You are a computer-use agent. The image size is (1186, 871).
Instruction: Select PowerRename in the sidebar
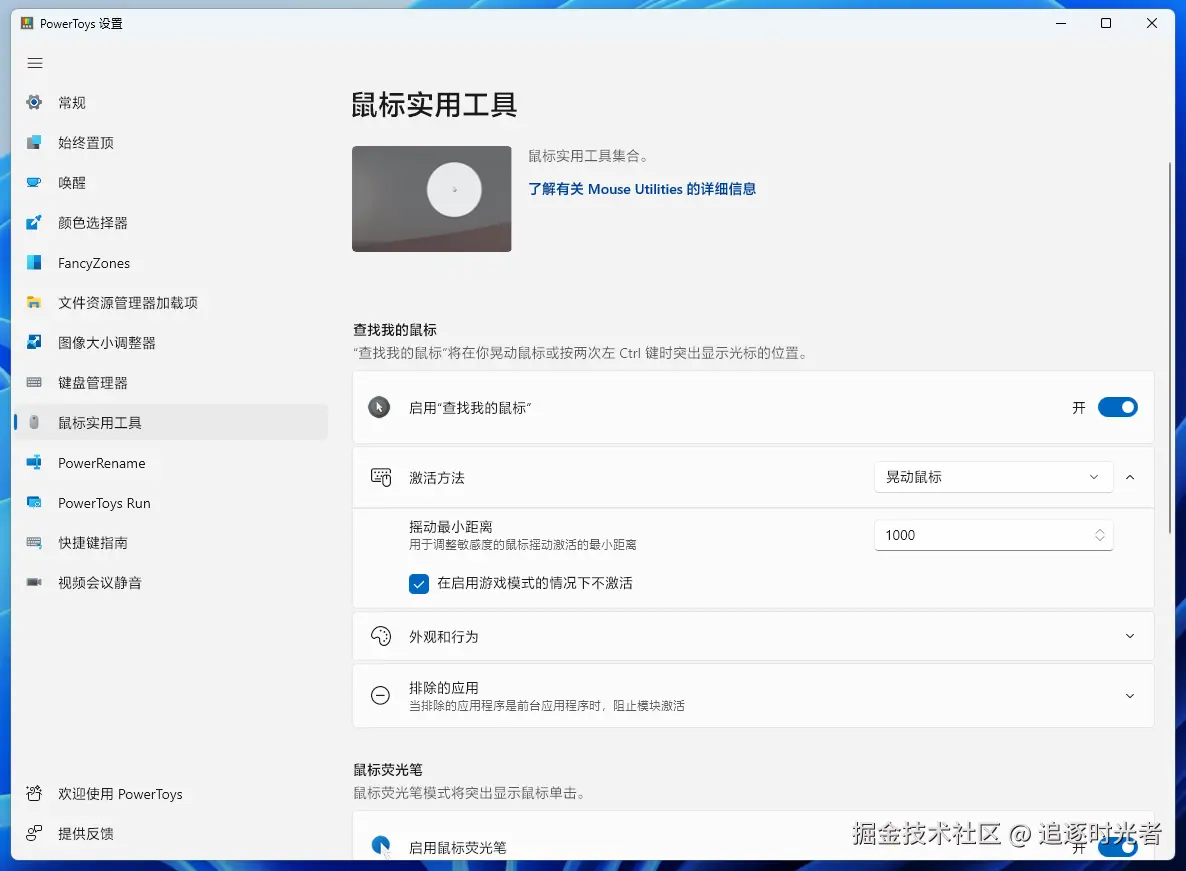point(101,463)
